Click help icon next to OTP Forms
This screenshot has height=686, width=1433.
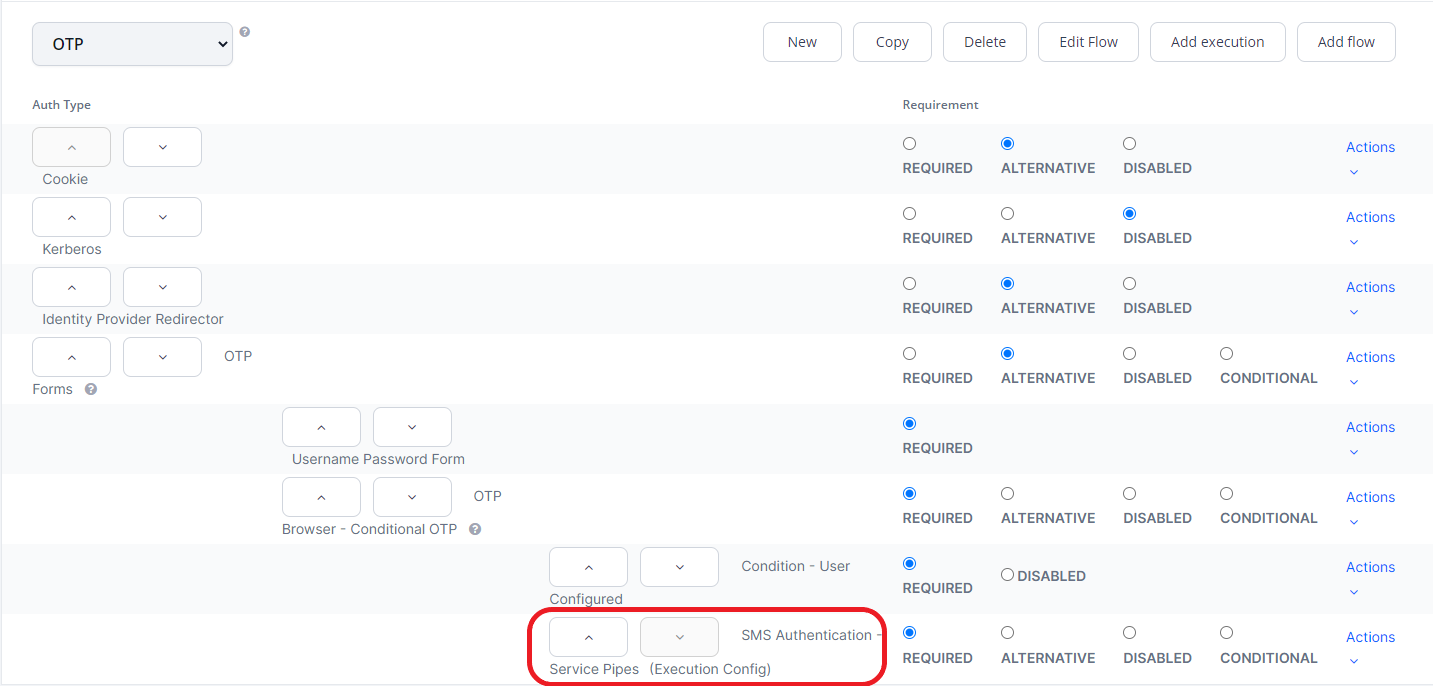click(x=91, y=389)
